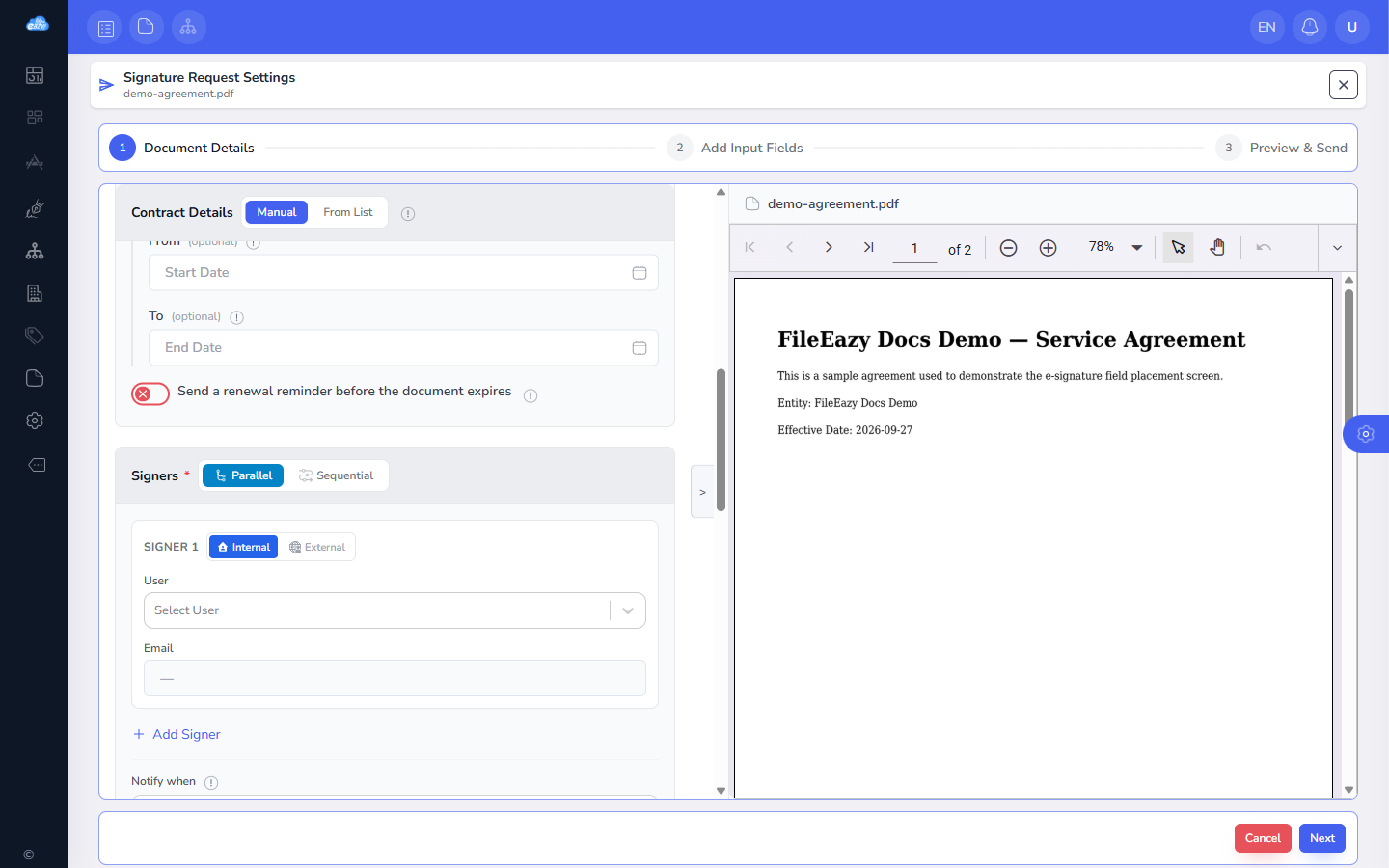The height and width of the screenshot is (868, 1389).
Task: Open the signature pen sidebar icon
Action: tap(35, 208)
